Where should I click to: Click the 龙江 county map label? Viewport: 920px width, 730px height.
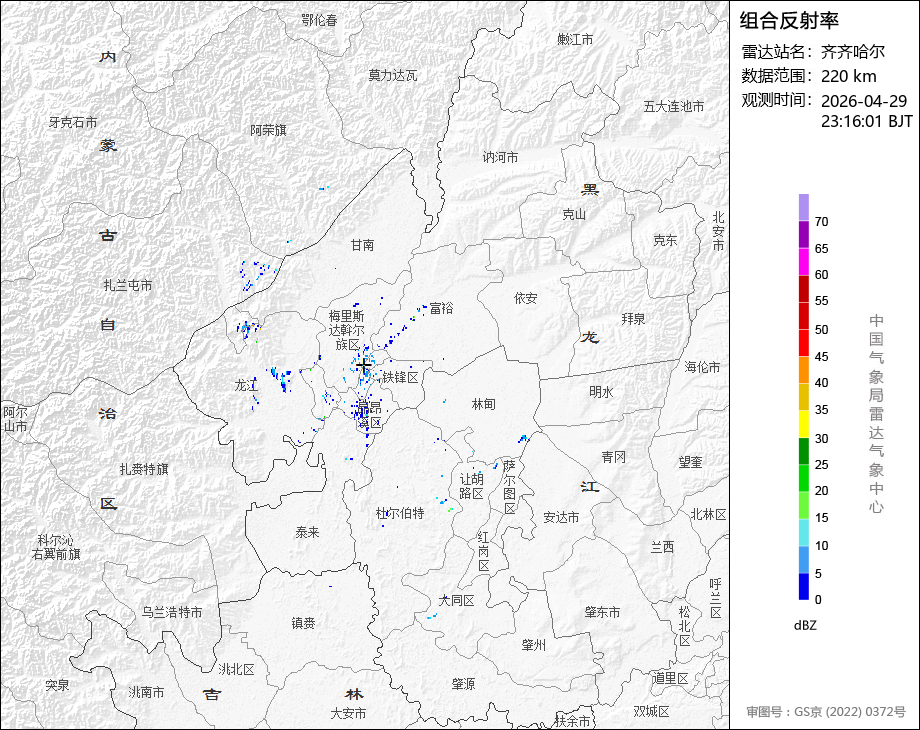point(246,385)
